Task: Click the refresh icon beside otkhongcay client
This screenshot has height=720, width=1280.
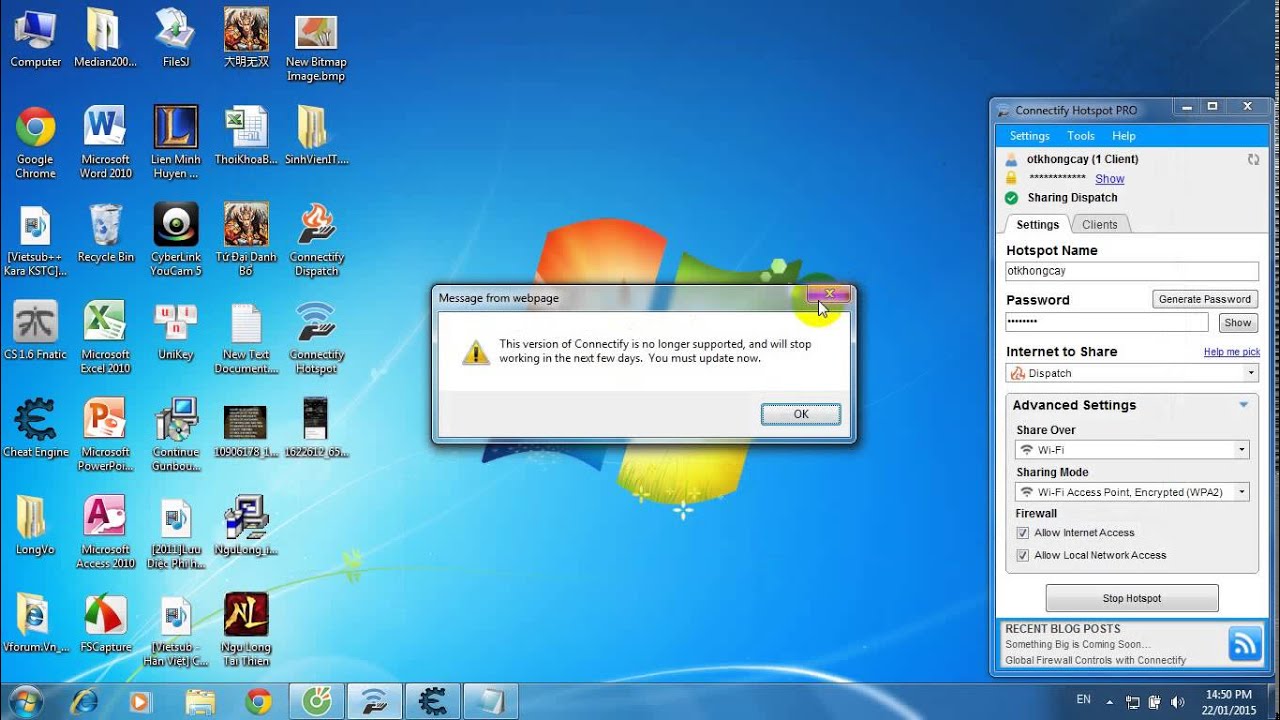Action: pyautogui.click(x=1253, y=159)
